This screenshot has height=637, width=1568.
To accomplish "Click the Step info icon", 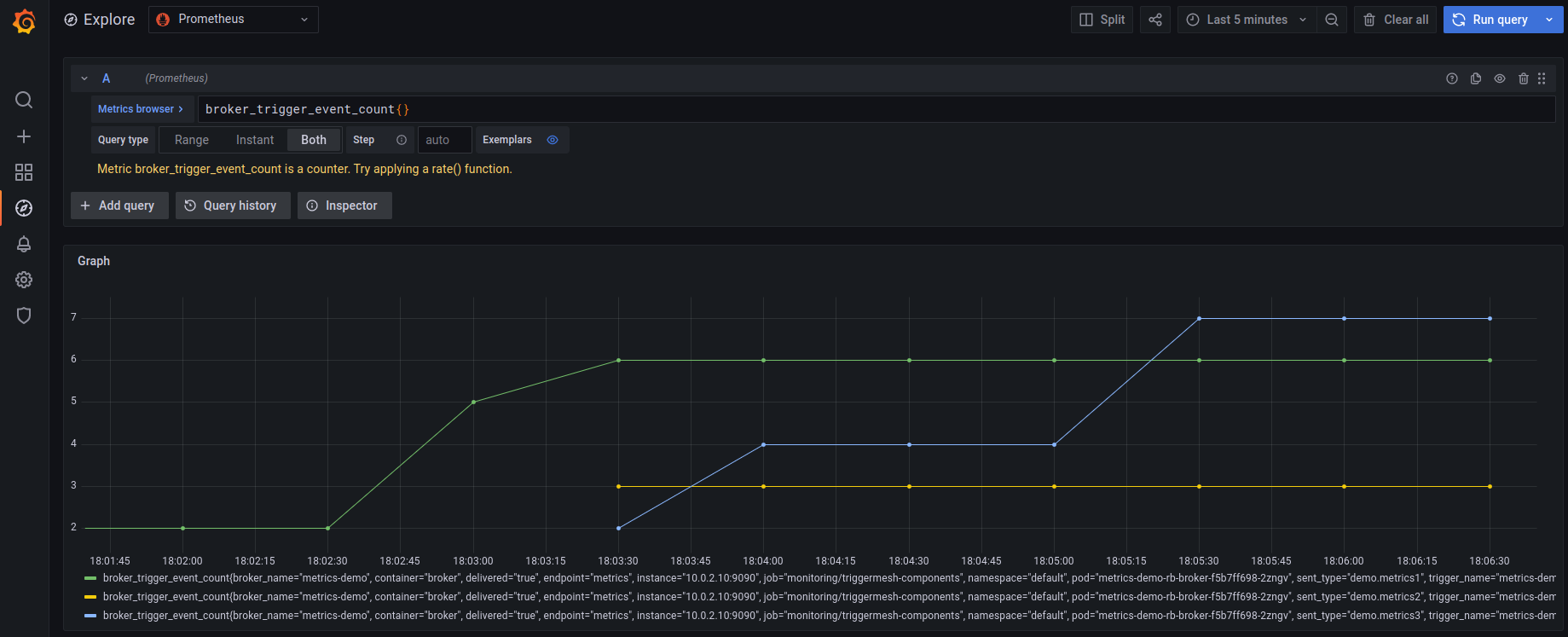I will pyautogui.click(x=402, y=140).
